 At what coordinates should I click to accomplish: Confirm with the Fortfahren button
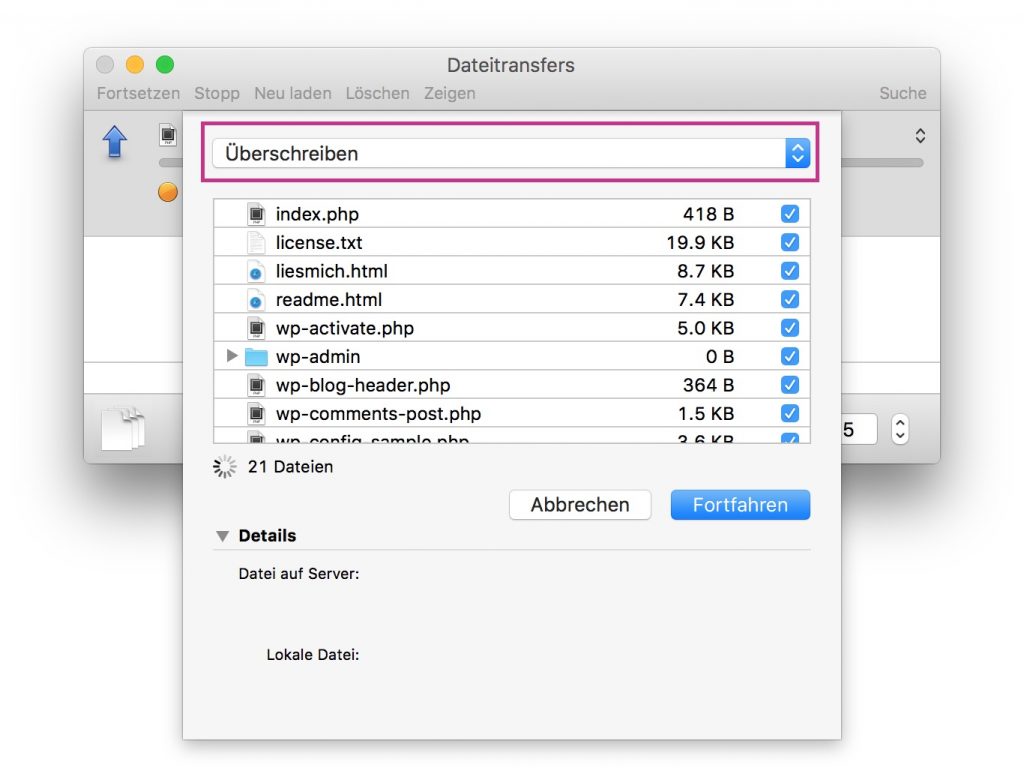pos(739,505)
